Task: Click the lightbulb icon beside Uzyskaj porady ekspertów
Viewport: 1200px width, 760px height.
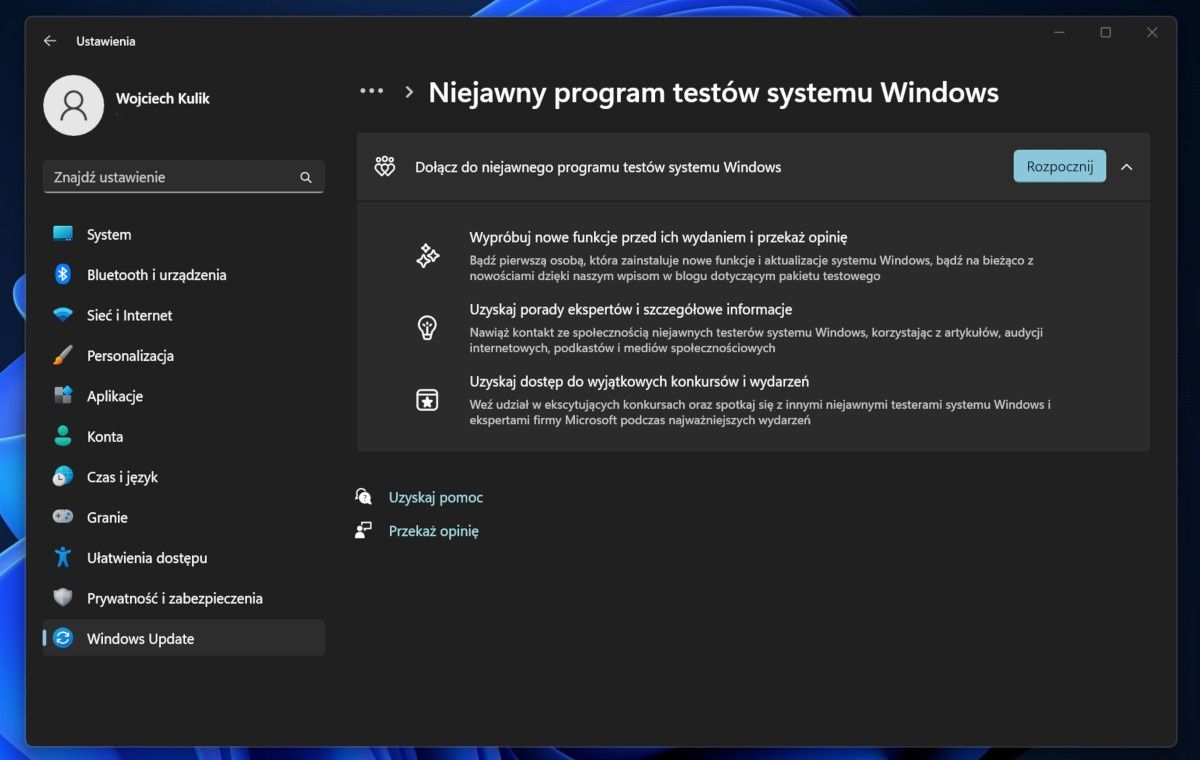Action: point(427,328)
